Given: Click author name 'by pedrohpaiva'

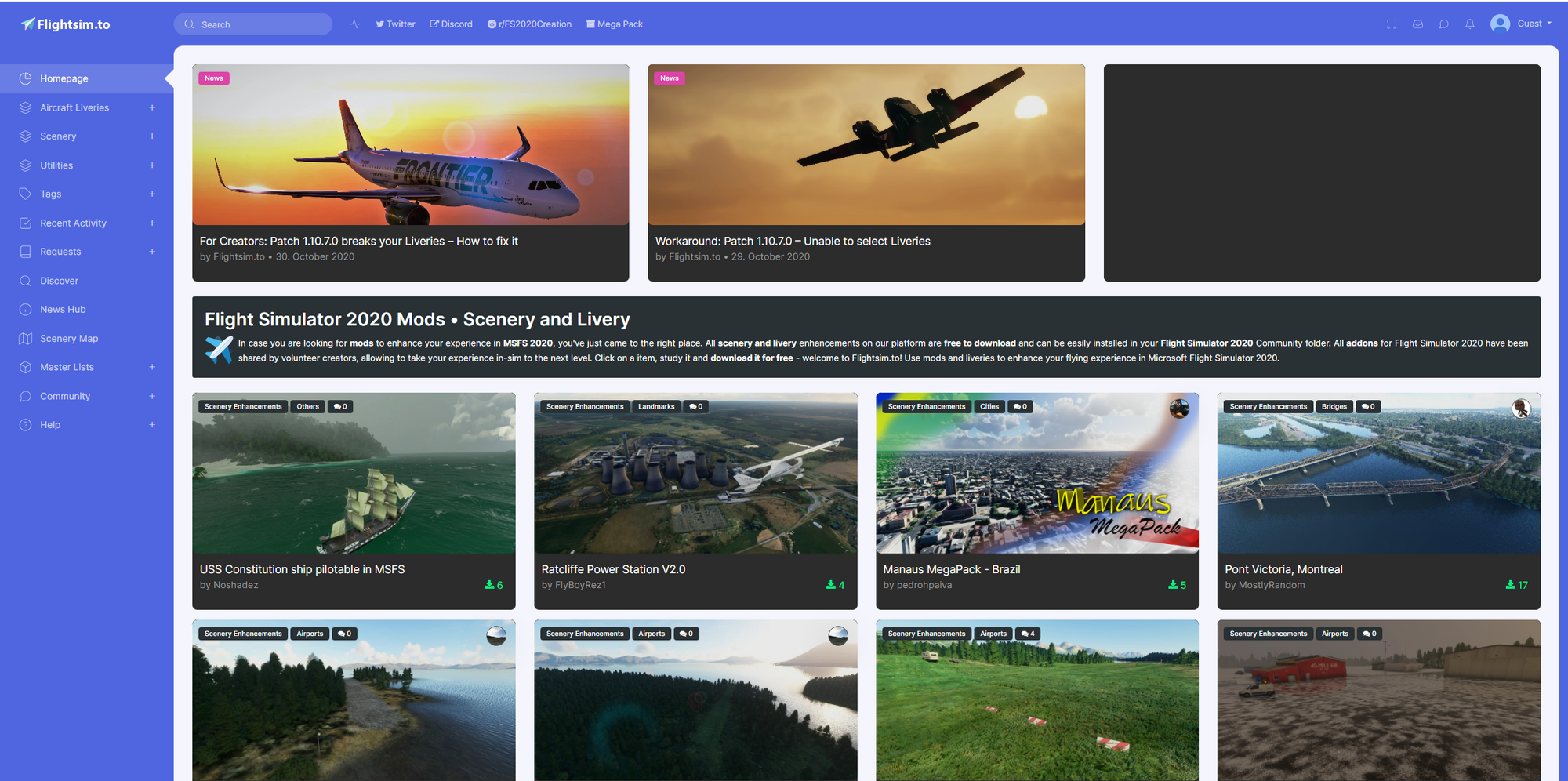Looking at the screenshot, I should point(917,585).
